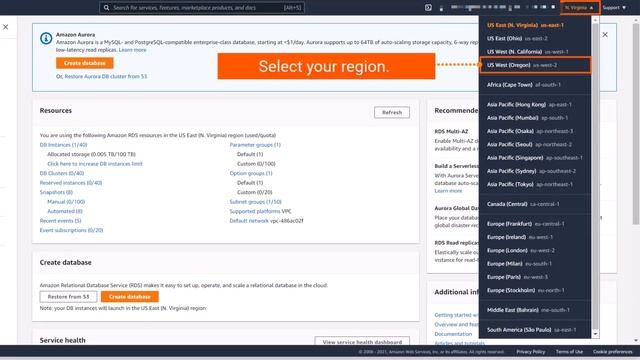Open Learn more link in Recommended panel
The height and width of the screenshot is (360, 640).
448,191
